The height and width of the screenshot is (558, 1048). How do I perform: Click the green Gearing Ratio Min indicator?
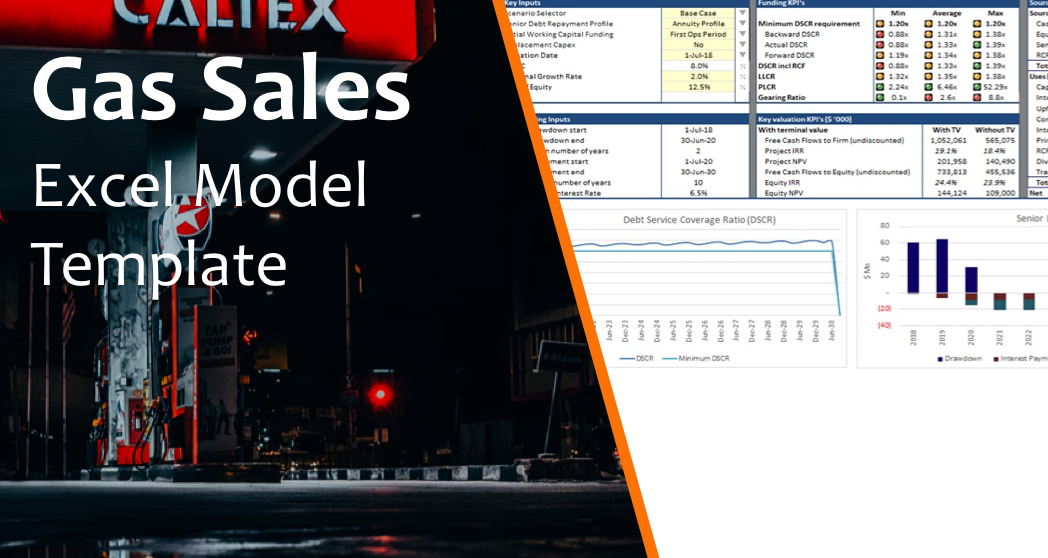pyautogui.click(x=880, y=98)
